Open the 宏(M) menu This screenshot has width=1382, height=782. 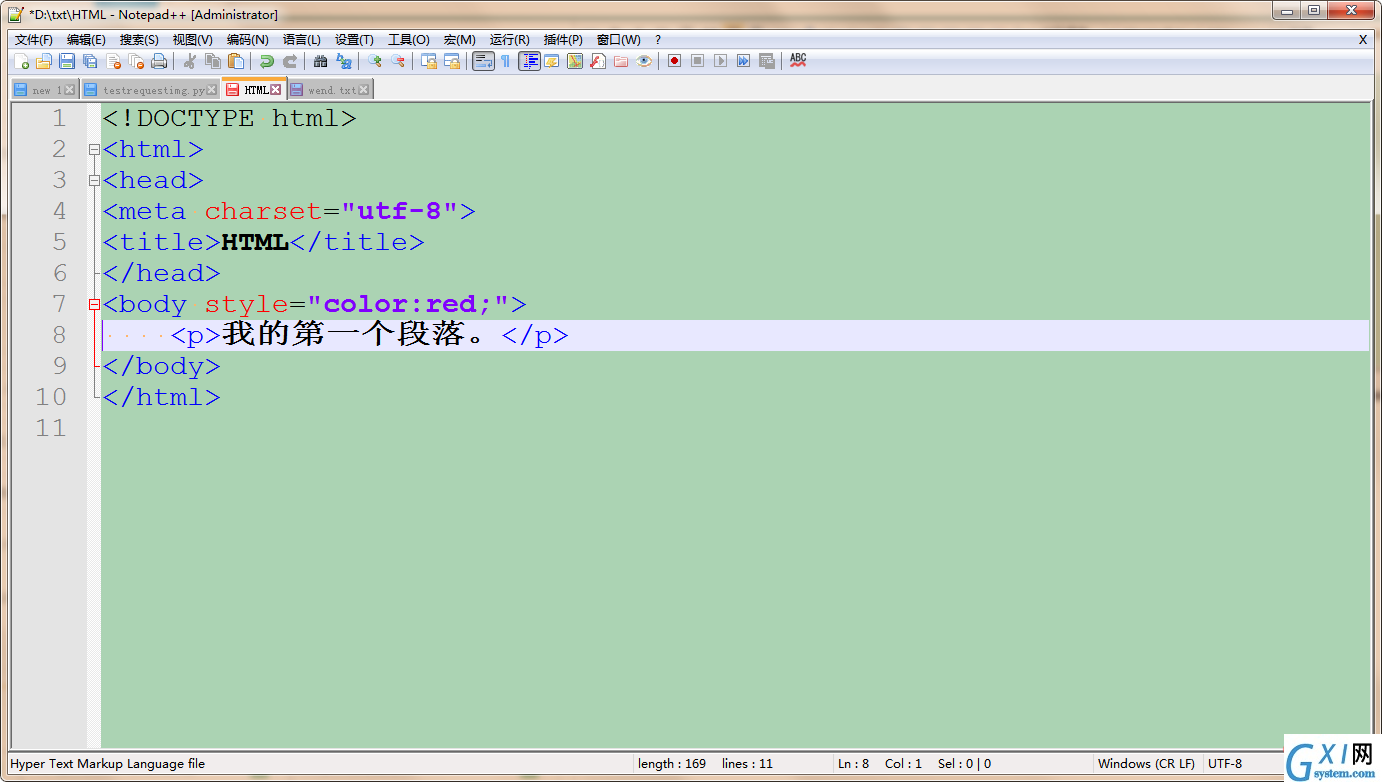point(460,40)
